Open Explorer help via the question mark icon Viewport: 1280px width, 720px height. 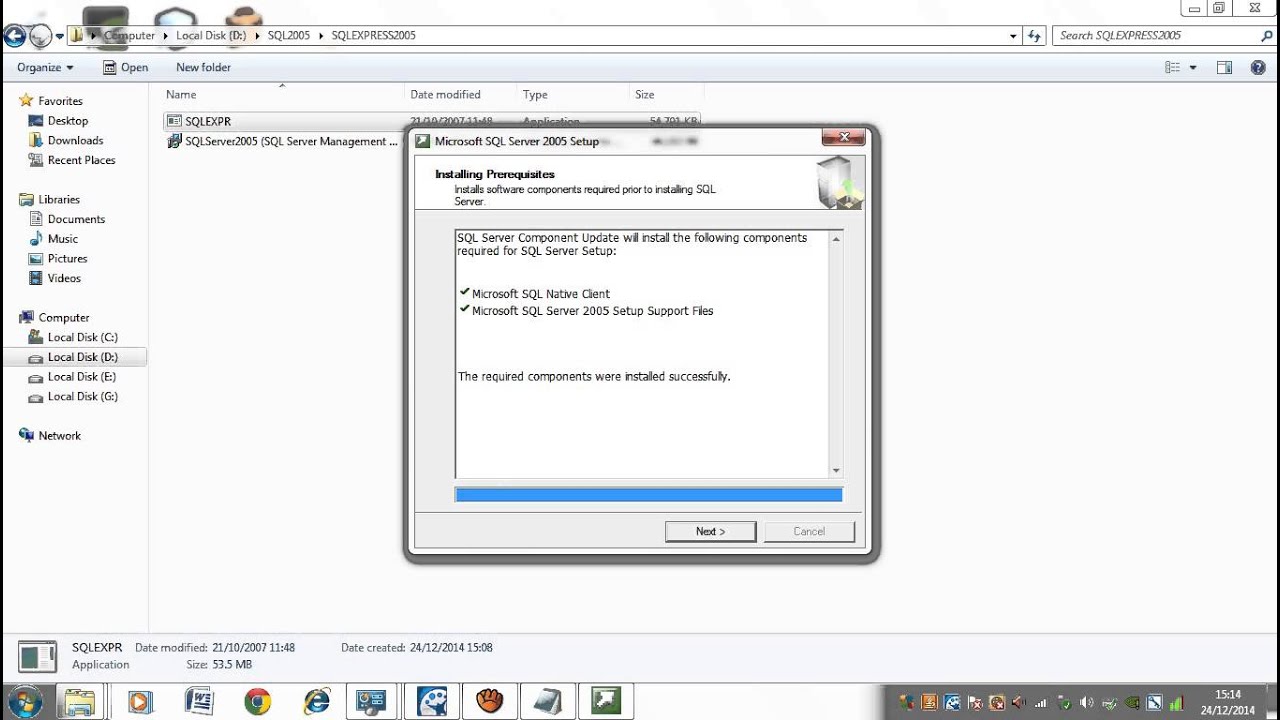(x=1258, y=67)
